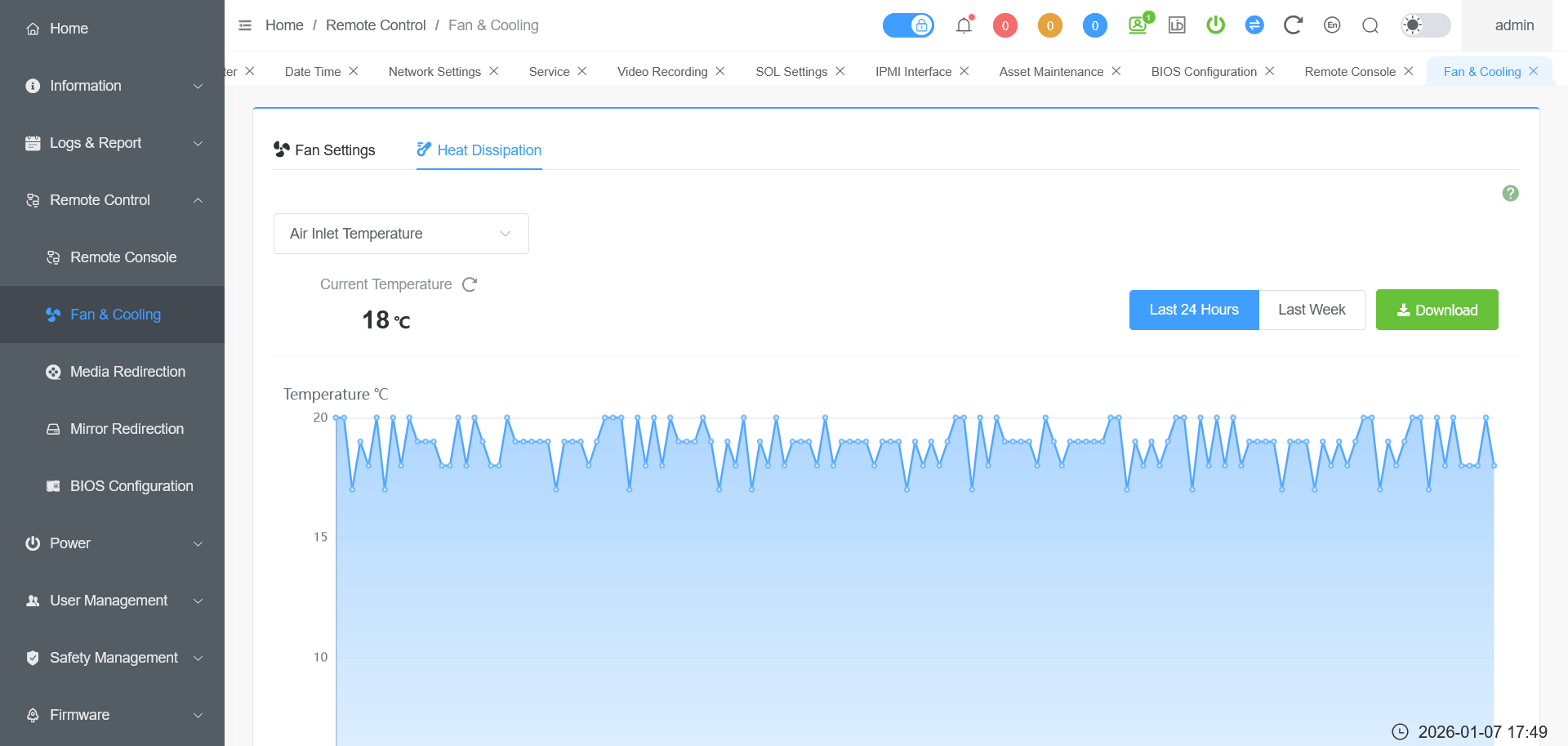Click the notification bell icon
This screenshot has height=746, width=1568.
(x=964, y=25)
